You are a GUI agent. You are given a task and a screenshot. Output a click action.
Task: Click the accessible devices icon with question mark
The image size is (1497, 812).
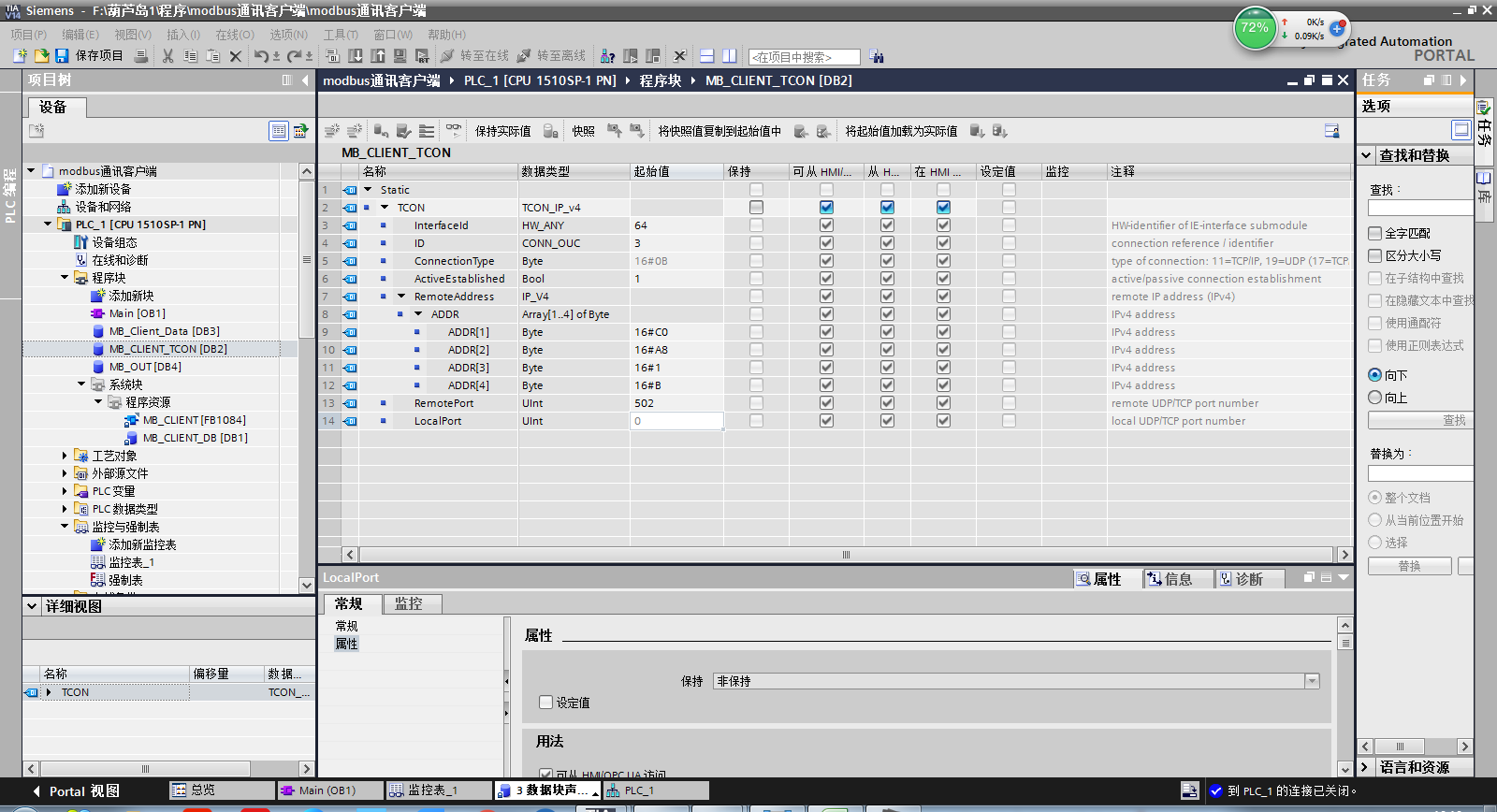(607, 56)
